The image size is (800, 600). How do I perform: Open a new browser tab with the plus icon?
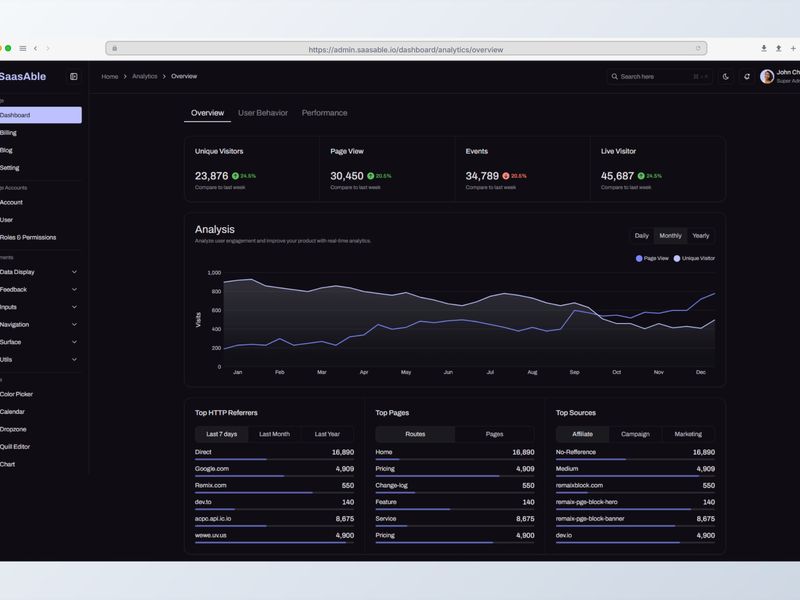(793, 48)
